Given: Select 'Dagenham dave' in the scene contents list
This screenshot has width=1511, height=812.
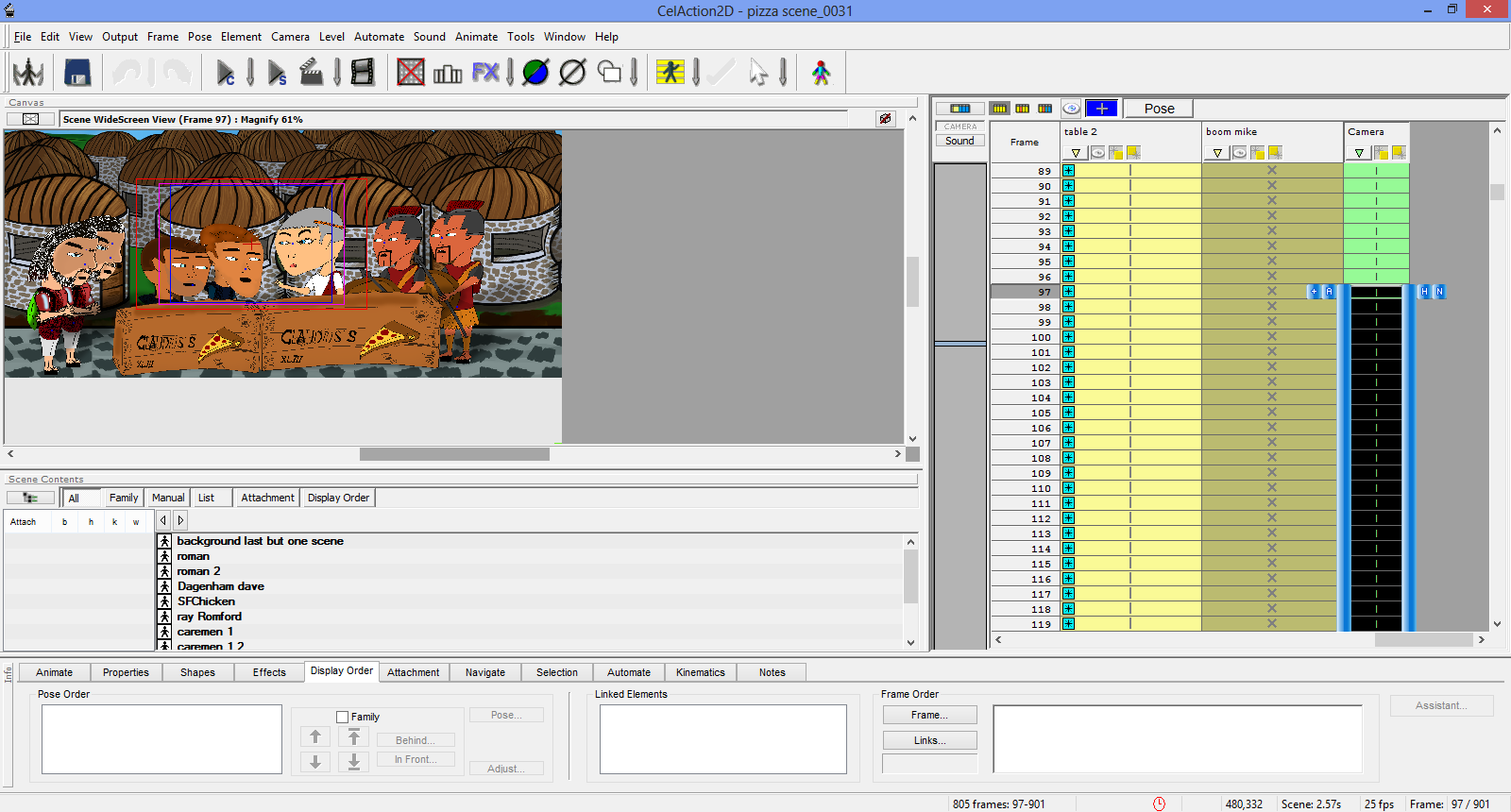Looking at the screenshot, I should click(220, 586).
